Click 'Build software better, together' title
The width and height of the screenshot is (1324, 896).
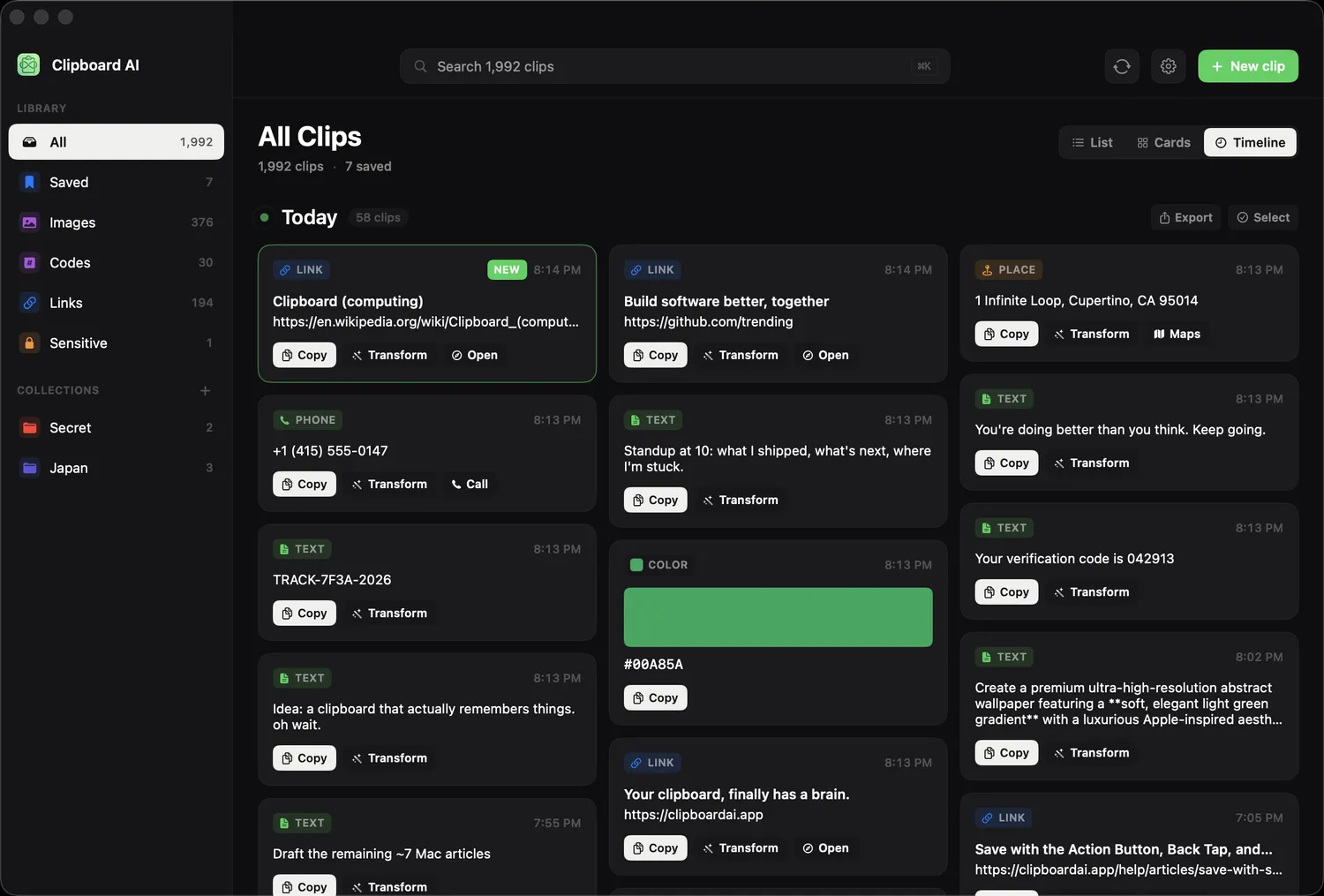pos(726,301)
